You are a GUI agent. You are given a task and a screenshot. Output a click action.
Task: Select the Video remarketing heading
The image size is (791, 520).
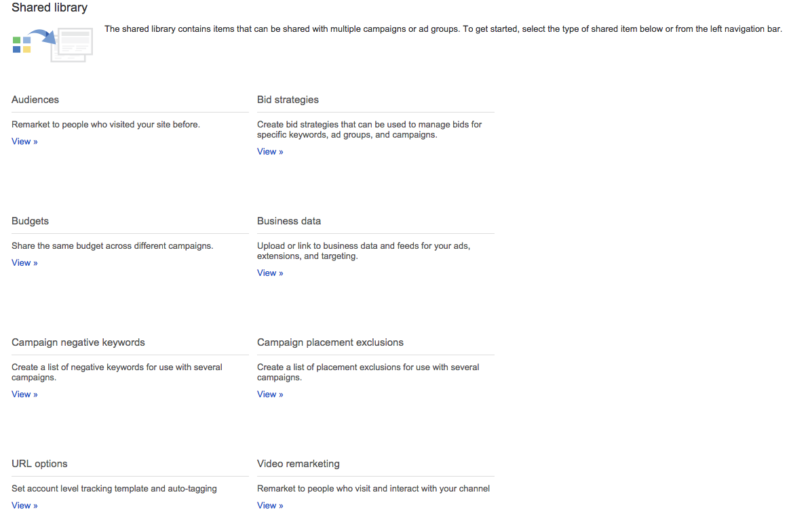tap(298, 464)
